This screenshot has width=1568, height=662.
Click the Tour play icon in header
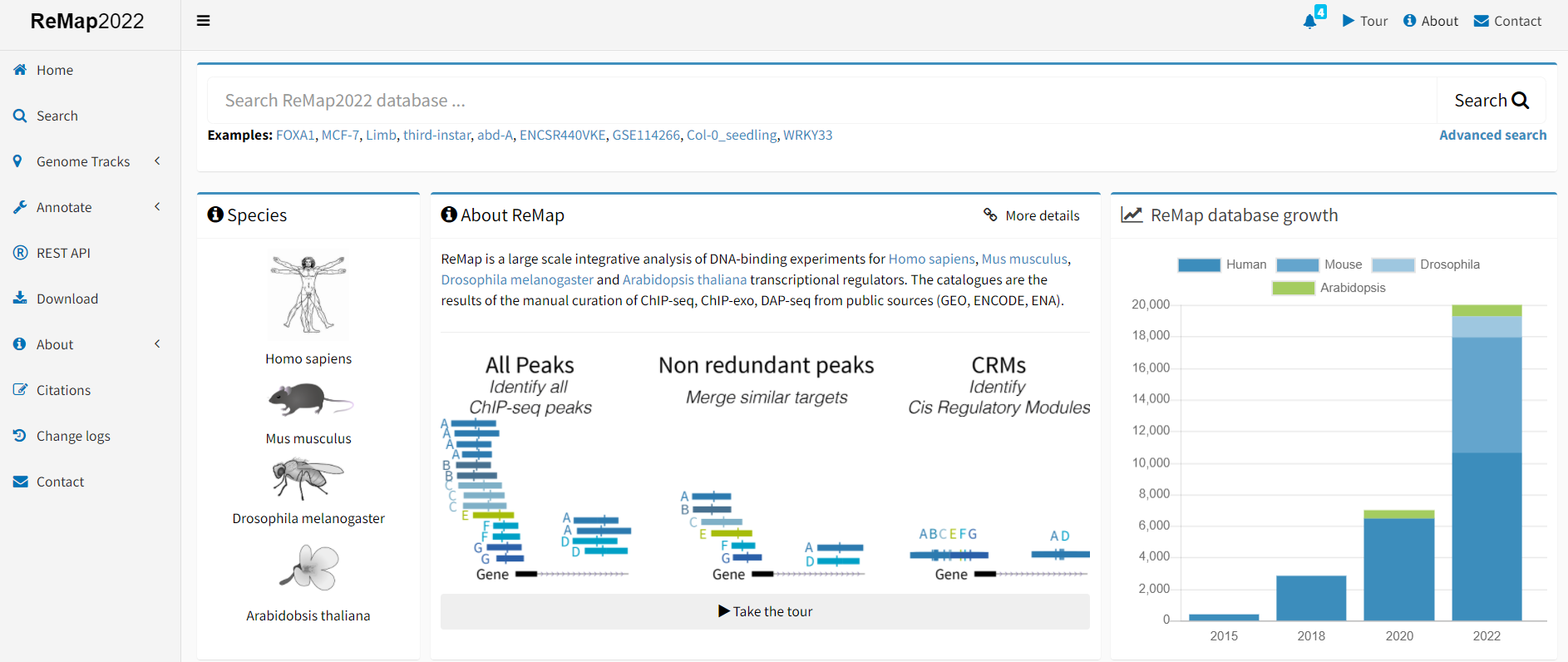[x=1349, y=21]
